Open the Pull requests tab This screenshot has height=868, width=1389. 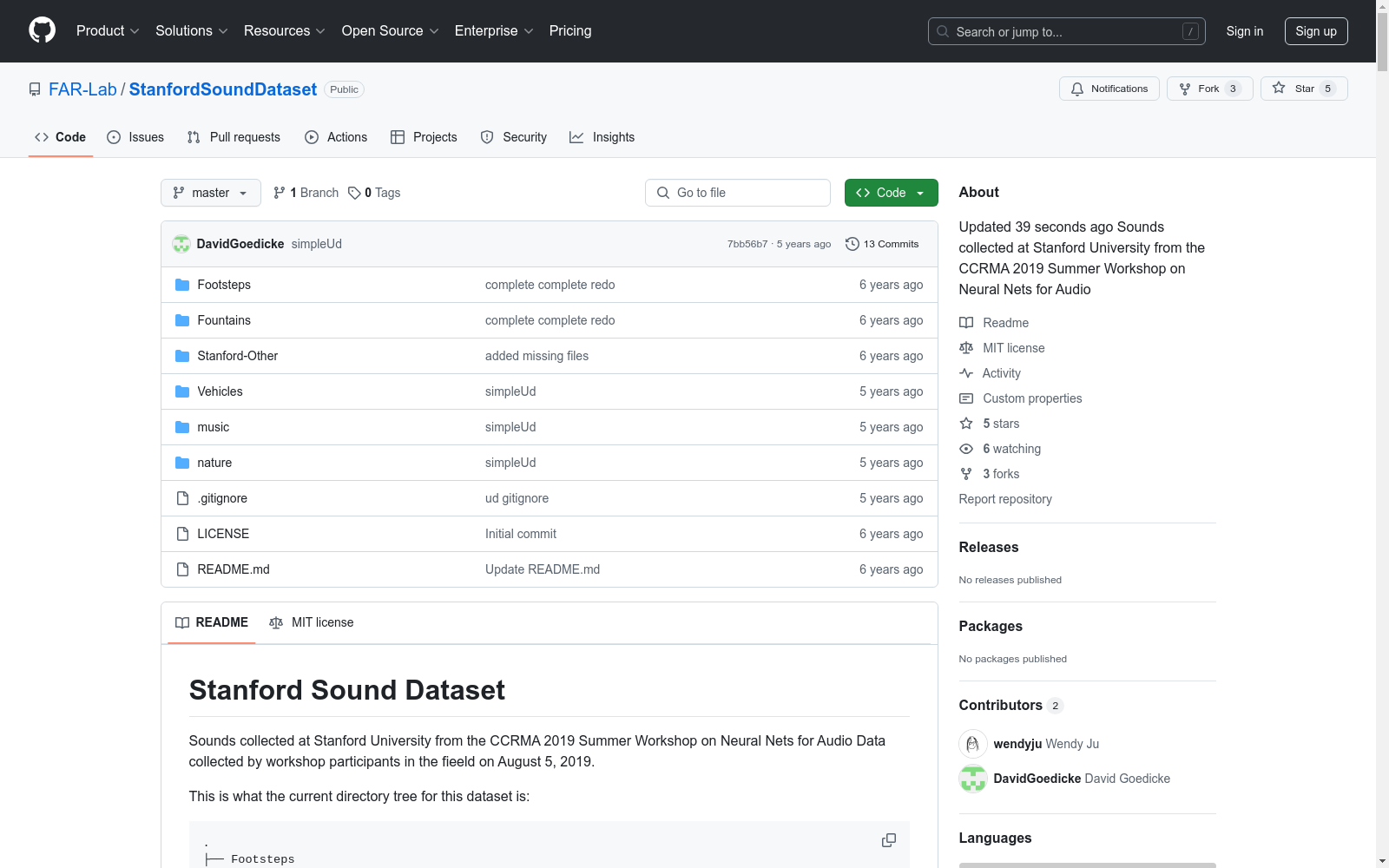(x=234, y=137)
